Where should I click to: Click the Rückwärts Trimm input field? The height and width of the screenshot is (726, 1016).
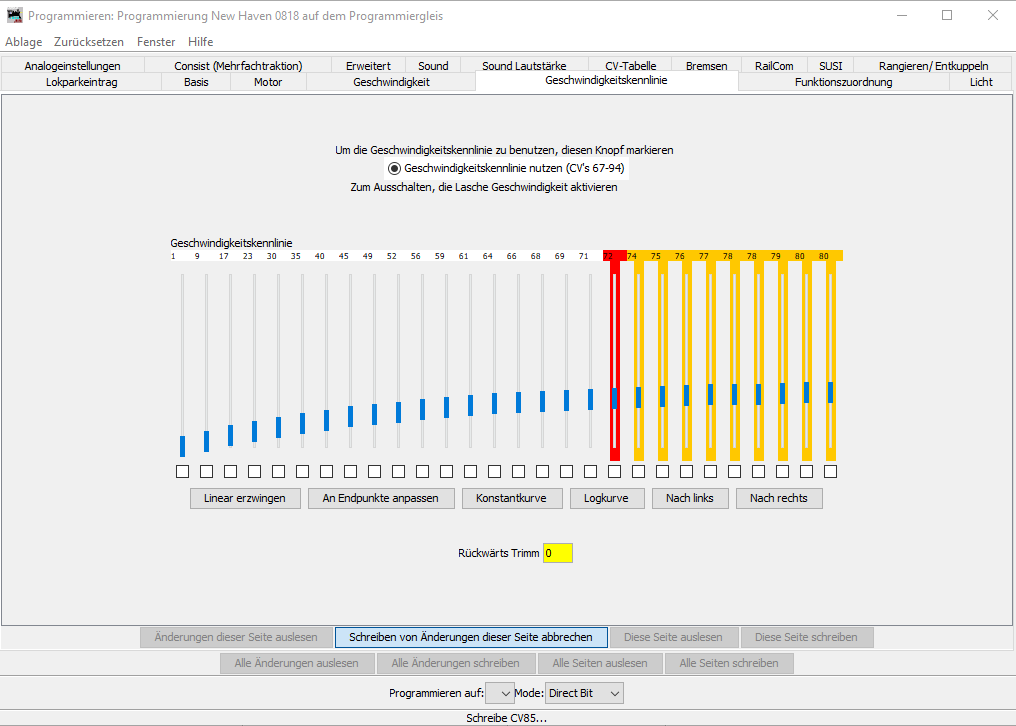coord(557,553)
